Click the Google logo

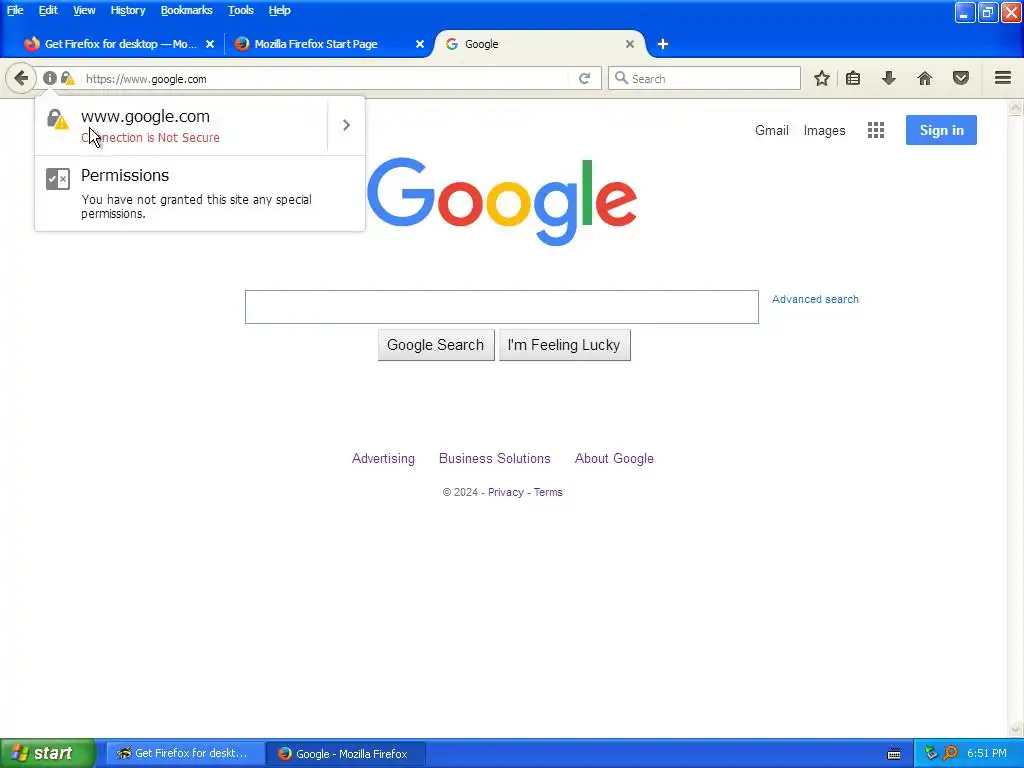(x=502, y=200)
